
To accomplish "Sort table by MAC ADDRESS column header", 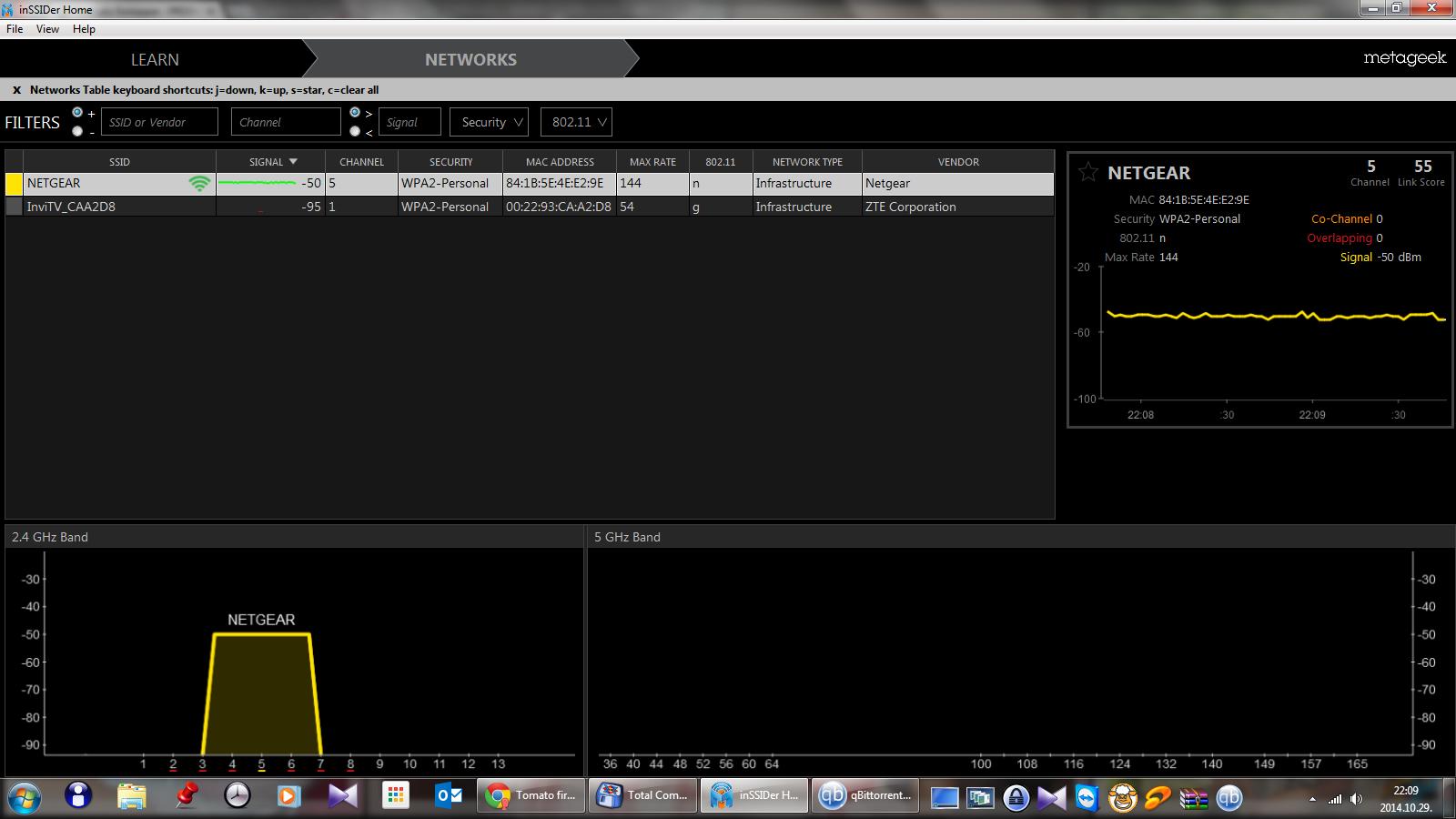I will point(560,161).
